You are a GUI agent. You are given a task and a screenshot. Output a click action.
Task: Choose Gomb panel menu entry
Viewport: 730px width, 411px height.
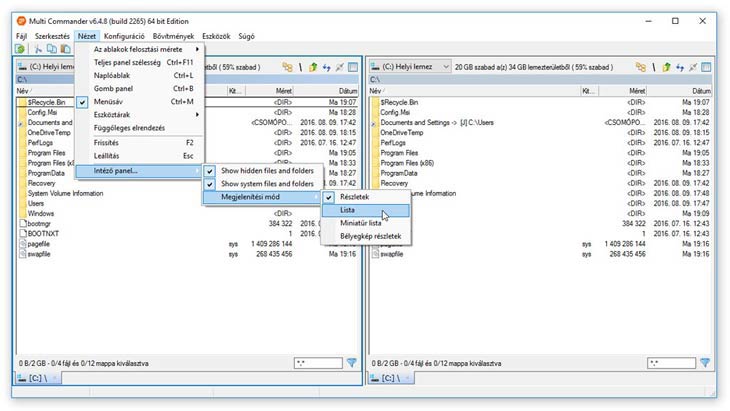coord(140,88)
